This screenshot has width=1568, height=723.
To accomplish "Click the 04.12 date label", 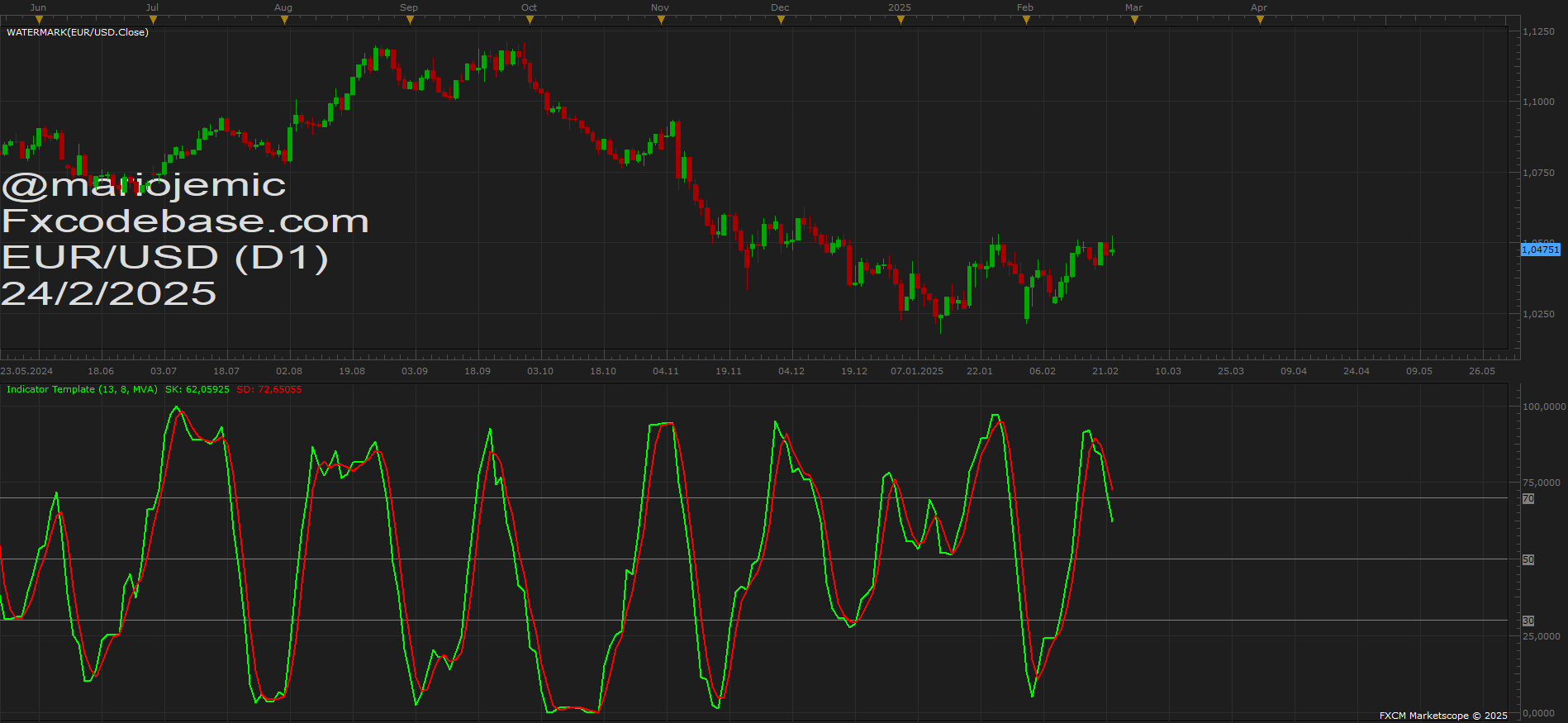I will (791, 371).
